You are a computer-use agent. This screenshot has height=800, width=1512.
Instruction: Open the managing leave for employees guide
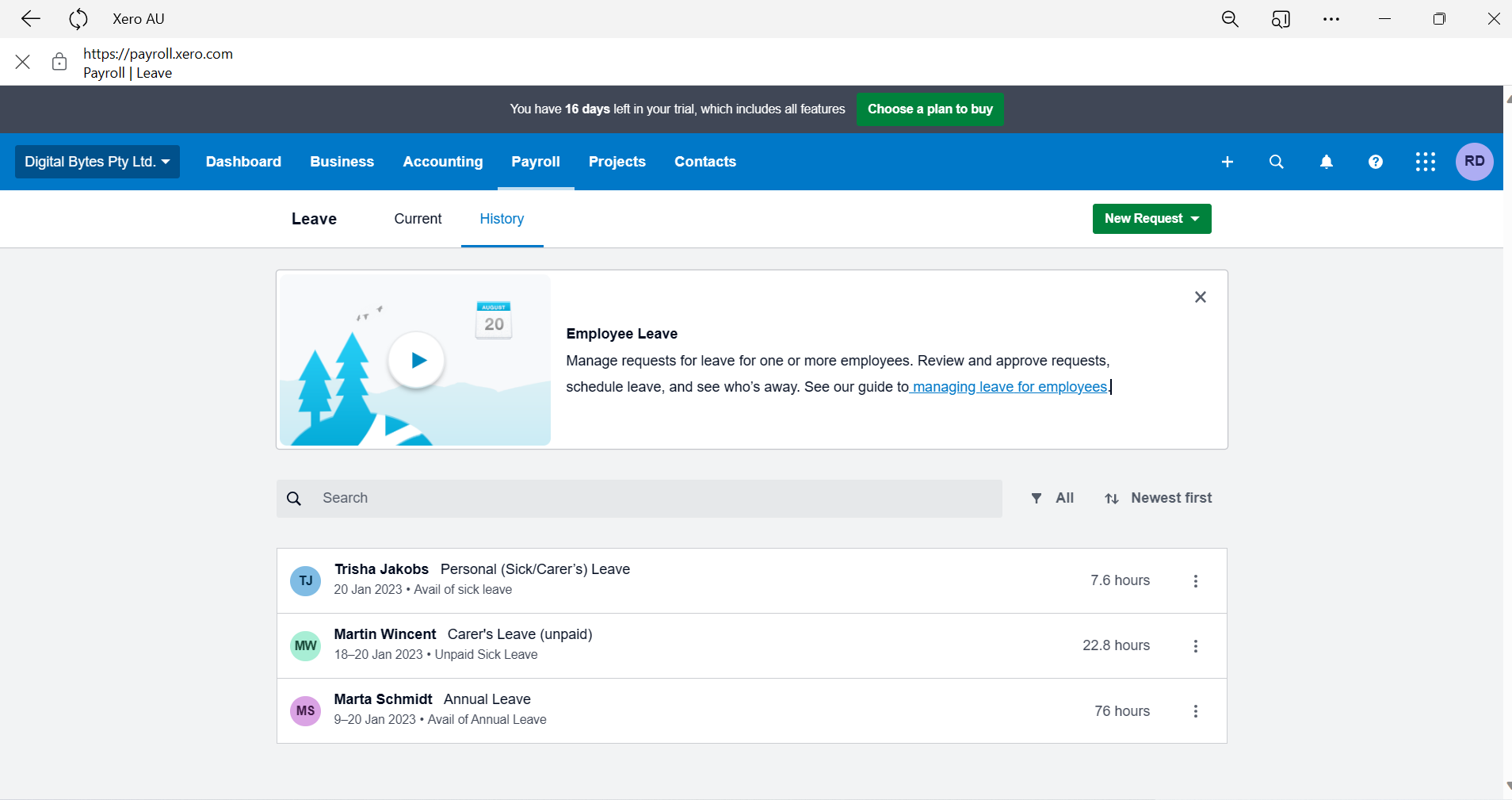pyautogui.click(x=1010, y=387)
